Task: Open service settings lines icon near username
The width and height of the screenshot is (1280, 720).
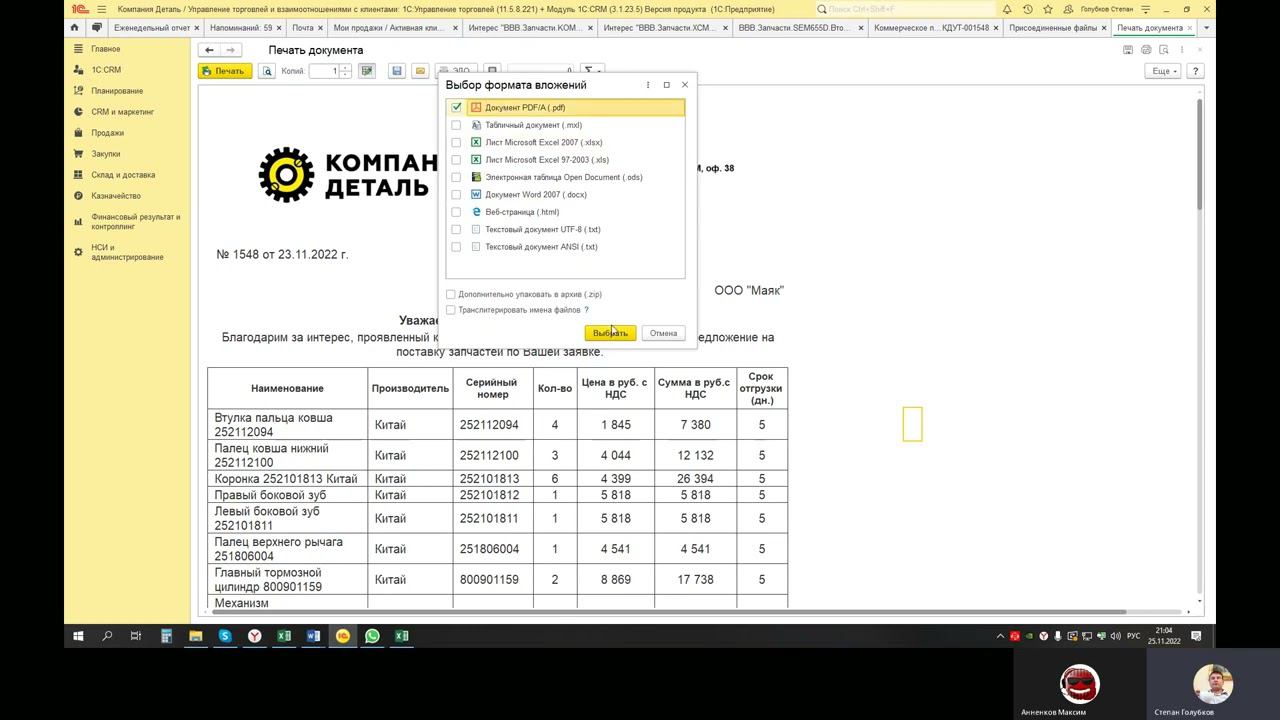Action: click(x=1147, y=9)
